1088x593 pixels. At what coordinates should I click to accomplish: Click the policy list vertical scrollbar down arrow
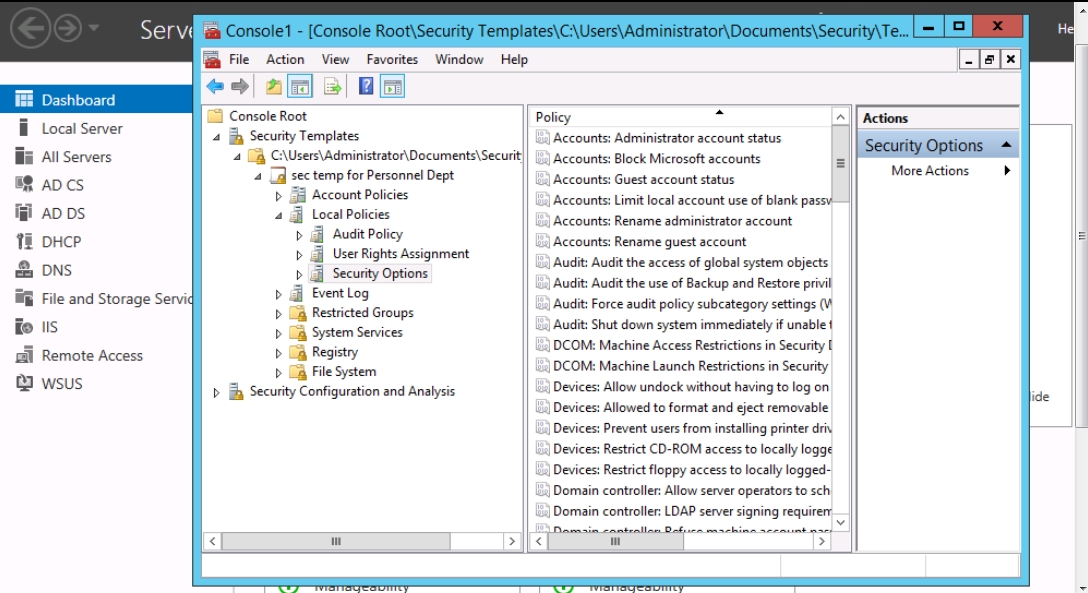(x=840, y=522)
